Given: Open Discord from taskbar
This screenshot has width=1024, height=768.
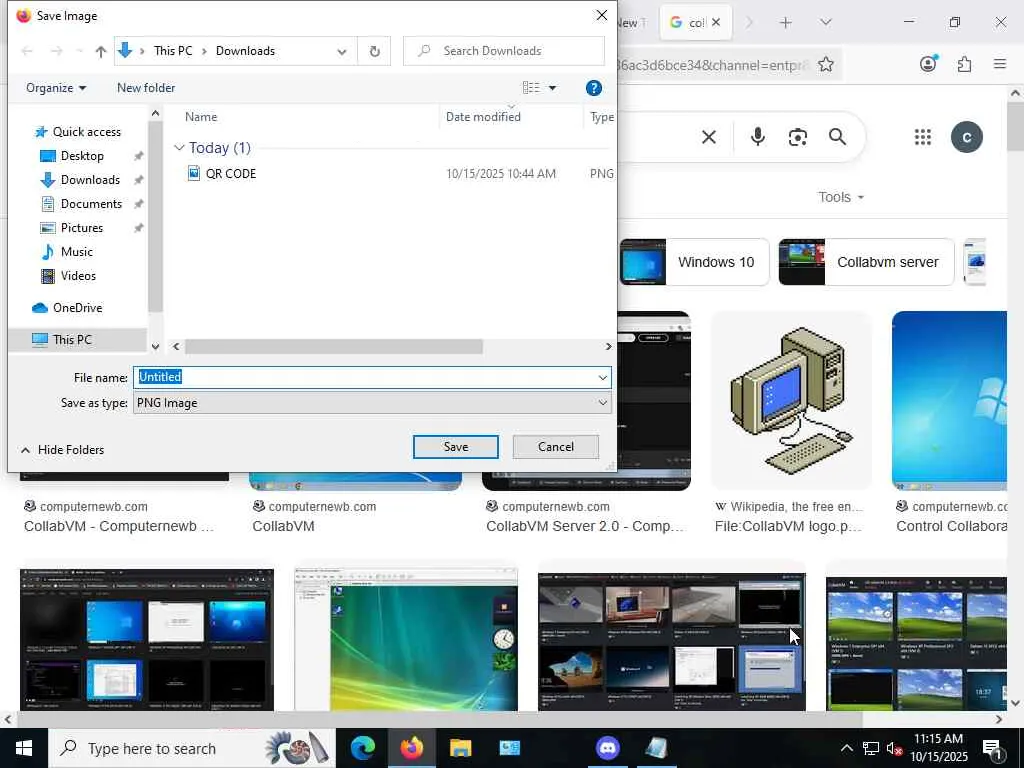Looking at the screenshot, I should (x=607, y=748).
